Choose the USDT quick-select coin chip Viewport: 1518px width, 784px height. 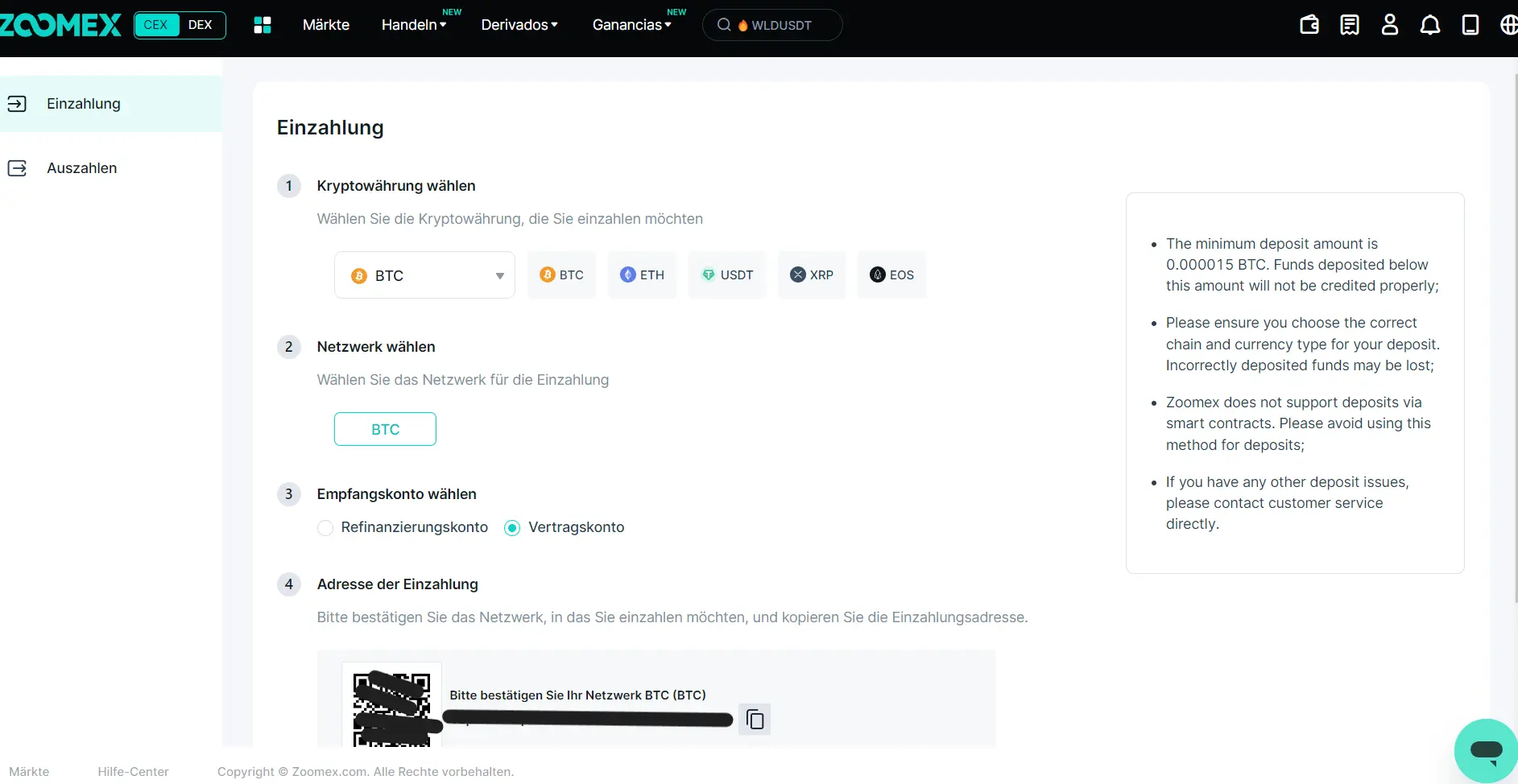pos(727,275)
